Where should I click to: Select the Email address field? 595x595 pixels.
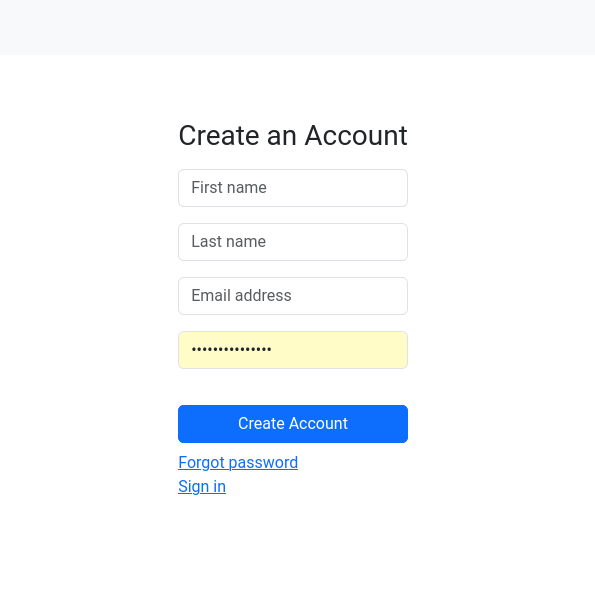(x=293, y=296)
